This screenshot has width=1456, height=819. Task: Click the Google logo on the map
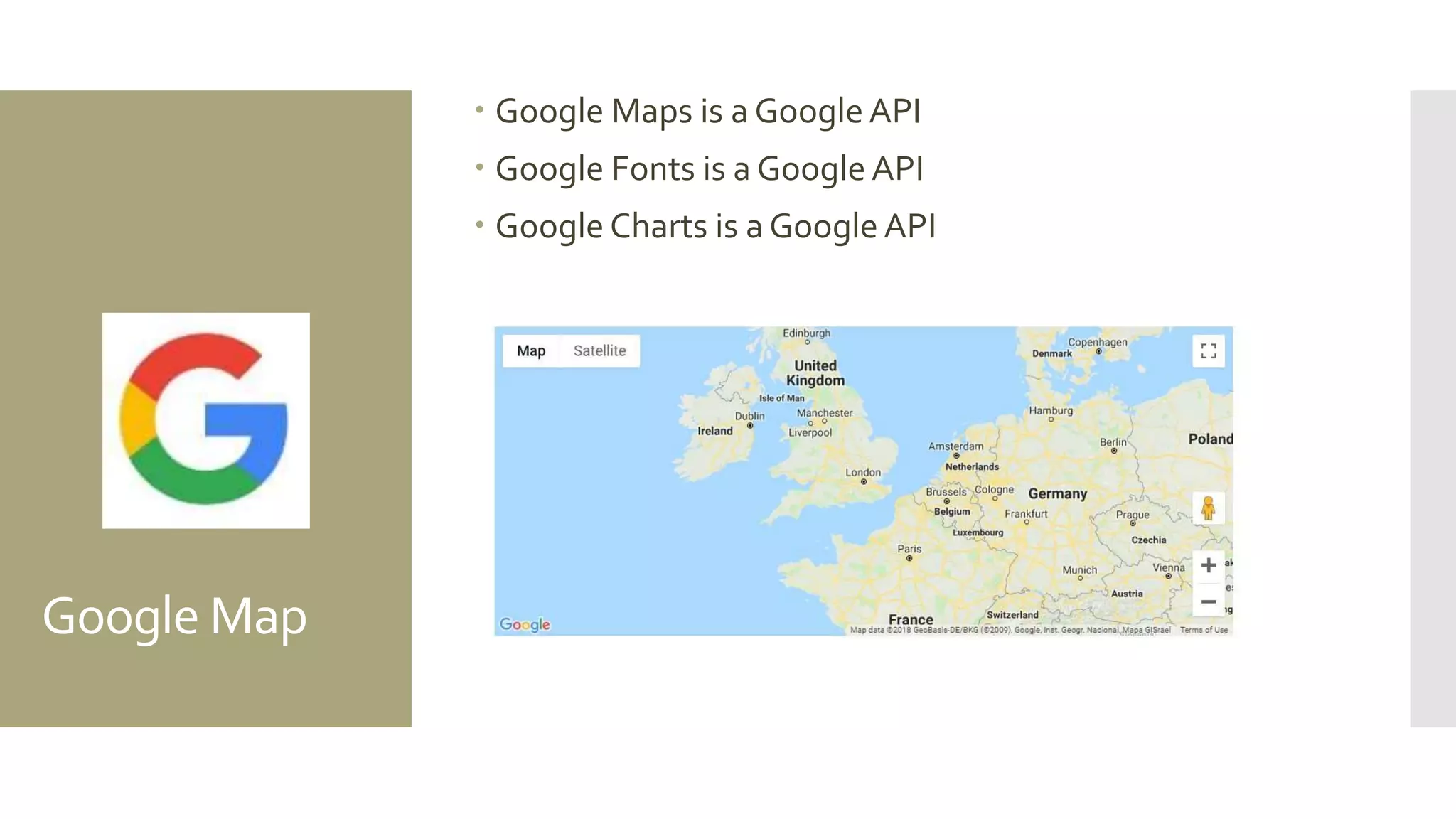click(525, 624)
